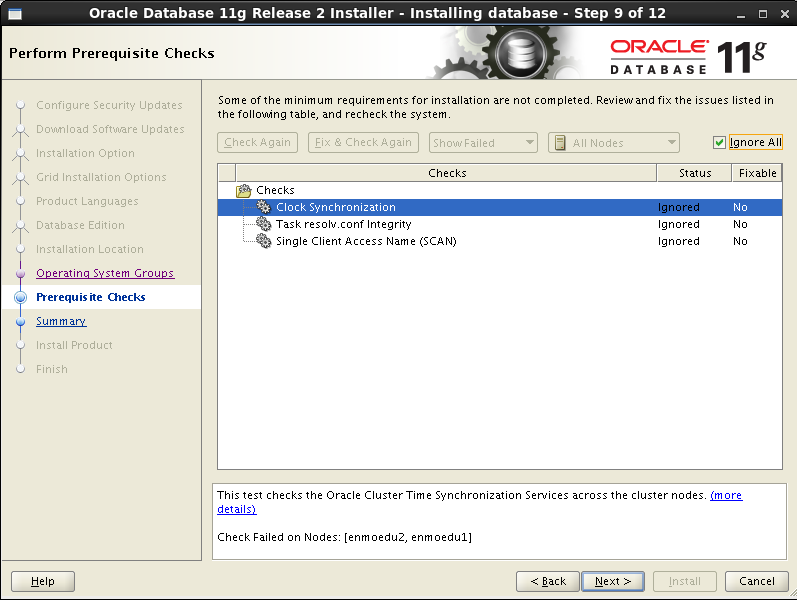Select the Checks root tree node
This screenshot has width=797, height=600.
[x=275, y=190]
